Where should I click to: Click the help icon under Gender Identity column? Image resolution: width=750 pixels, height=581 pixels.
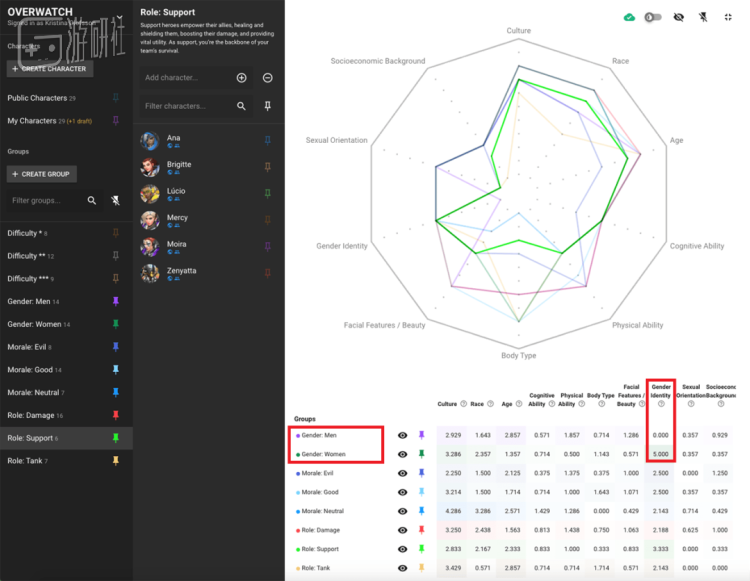[661, 404]
